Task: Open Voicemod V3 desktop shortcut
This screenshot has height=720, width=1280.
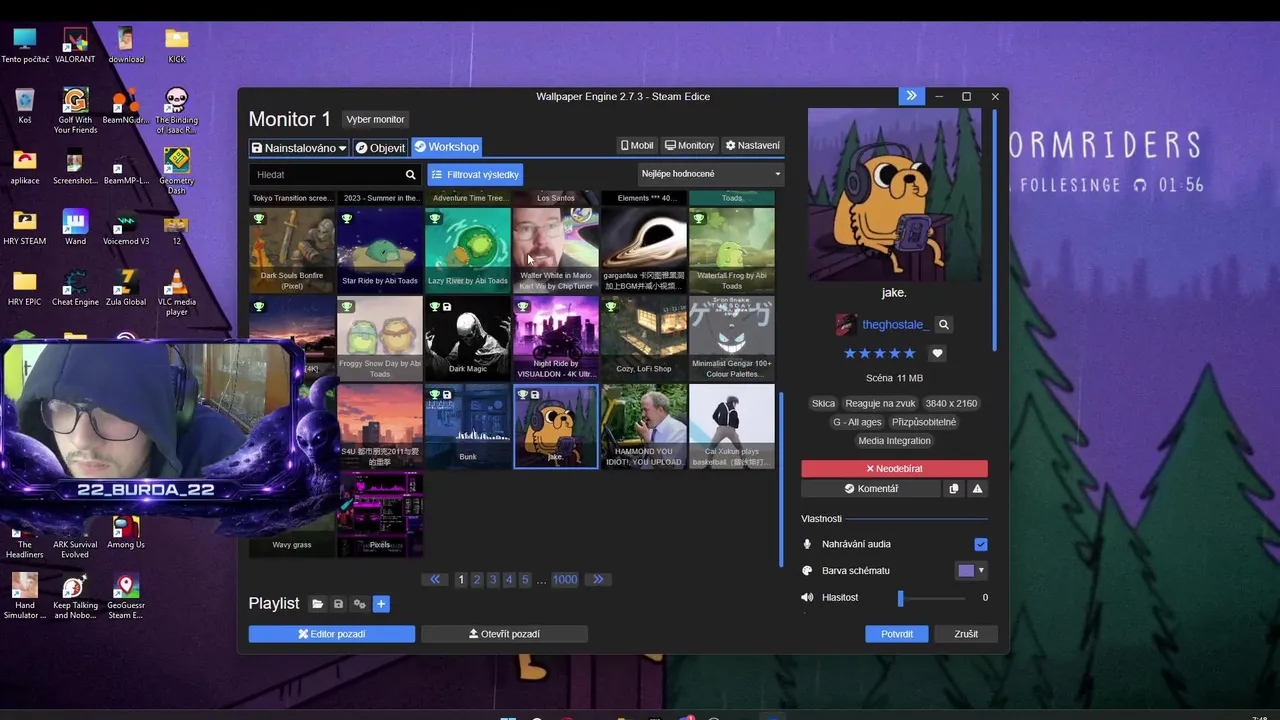Action: [x=126, y=228]
